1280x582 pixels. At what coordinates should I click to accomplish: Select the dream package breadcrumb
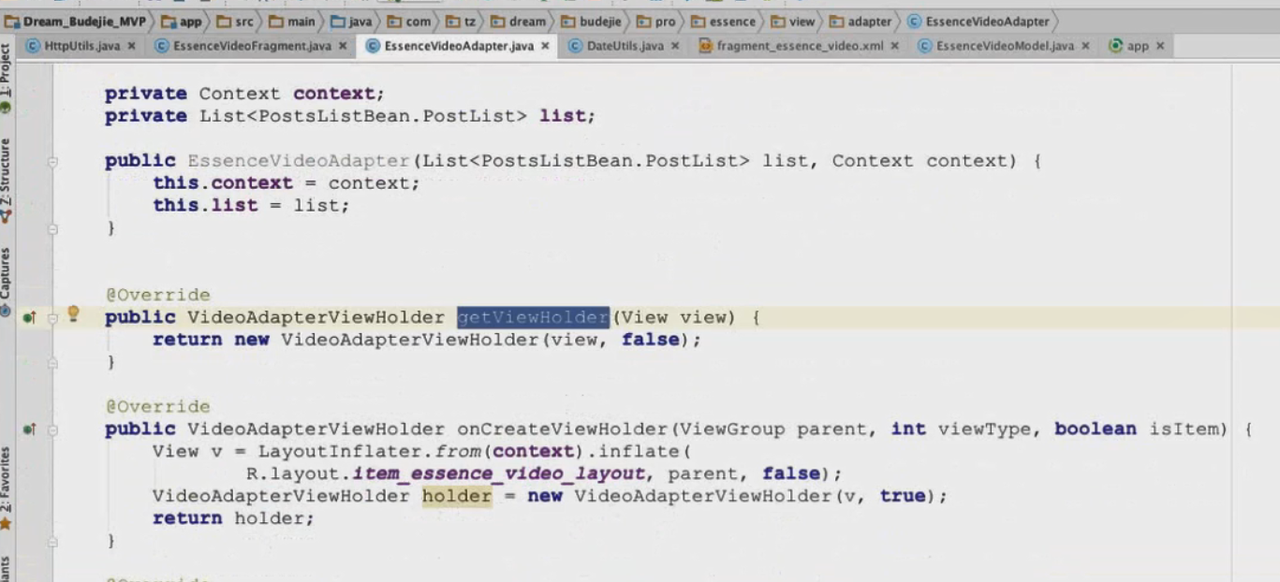[x=519, y=21]
